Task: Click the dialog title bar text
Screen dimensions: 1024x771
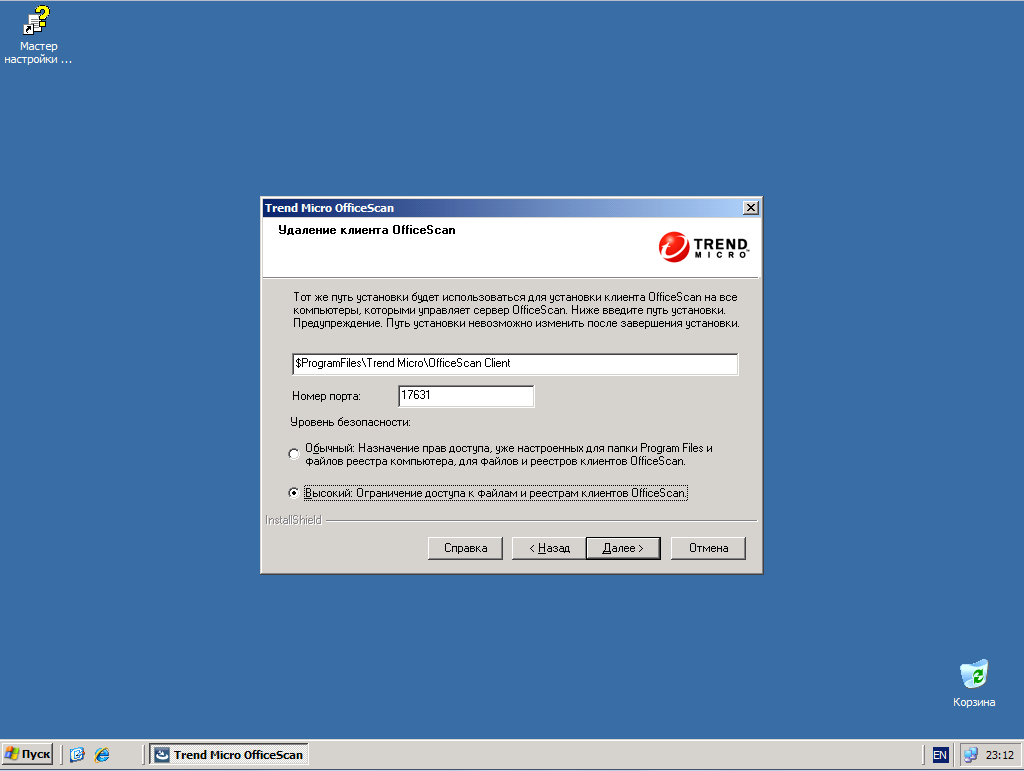Action: (x=329, y=208)
